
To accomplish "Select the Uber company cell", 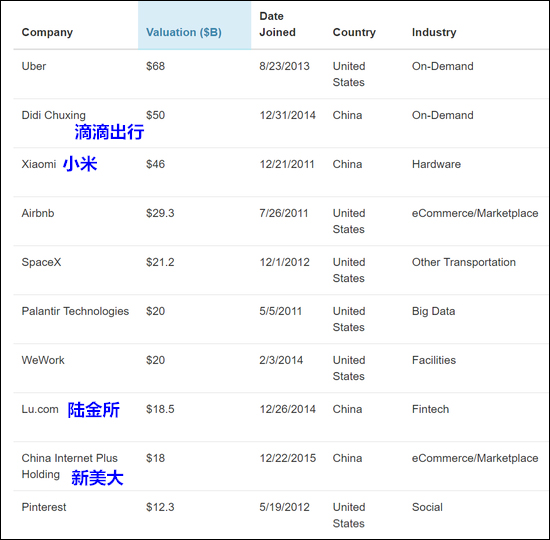I will pyautogui.click(x=34, y=66).
